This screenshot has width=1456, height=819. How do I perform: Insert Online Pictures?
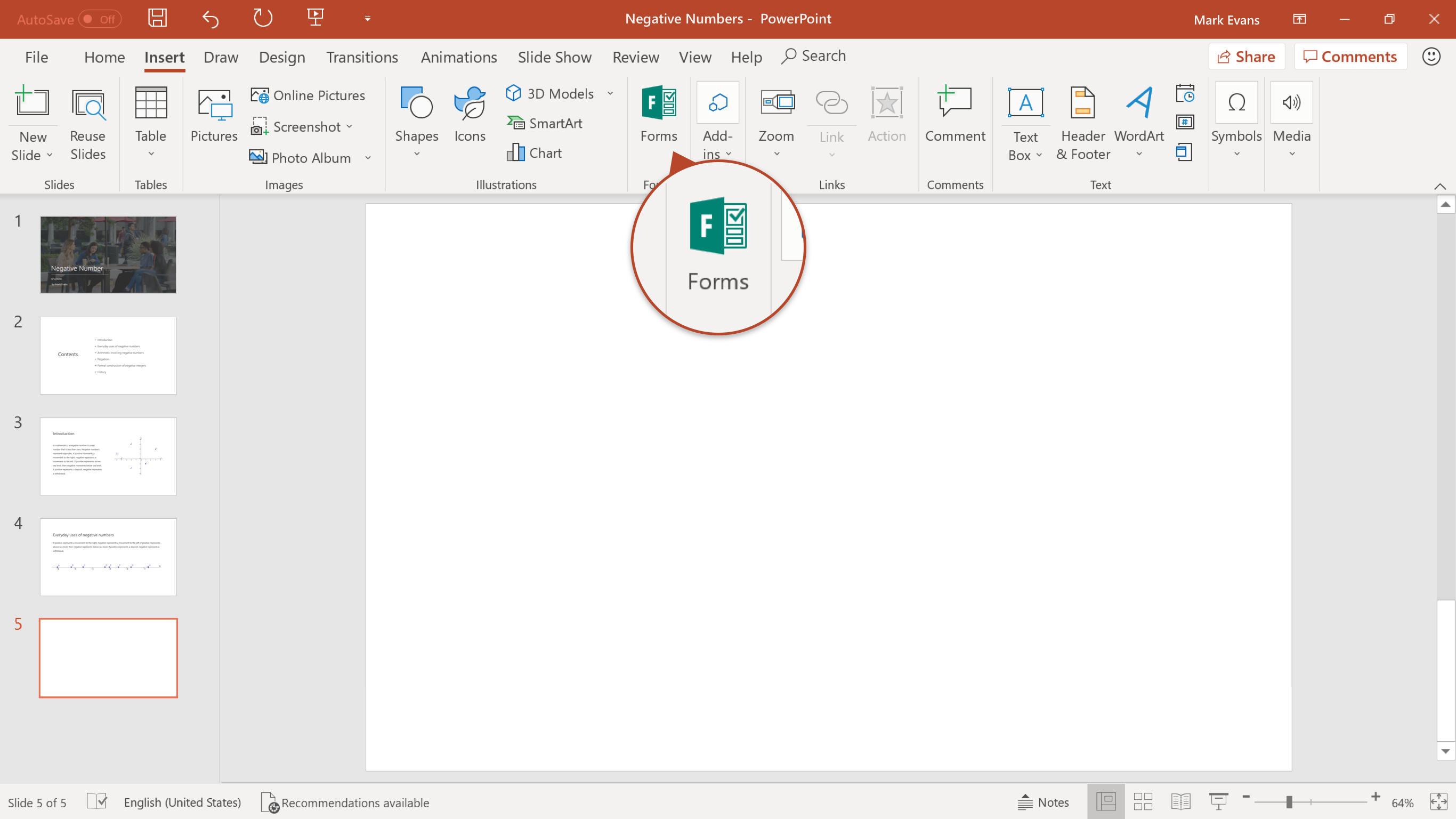click(x=308, y=95)
